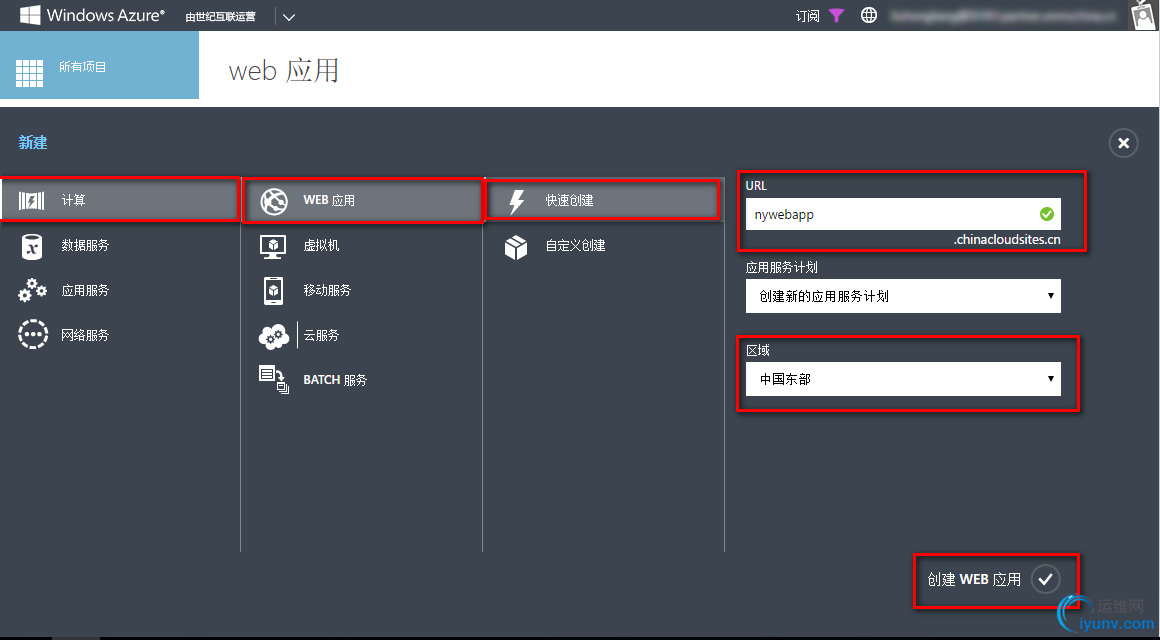Select the 数据服务 category
The height and width of the screenshot is (640, 1160).
[x=120, y=245]
